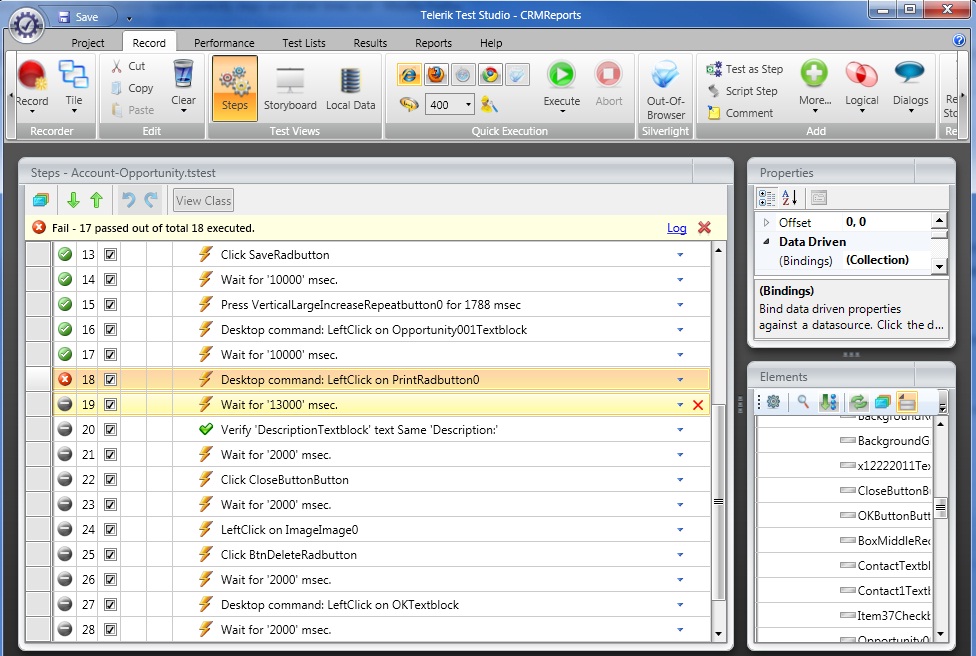Click the green Execute play icon

point(561,74)
